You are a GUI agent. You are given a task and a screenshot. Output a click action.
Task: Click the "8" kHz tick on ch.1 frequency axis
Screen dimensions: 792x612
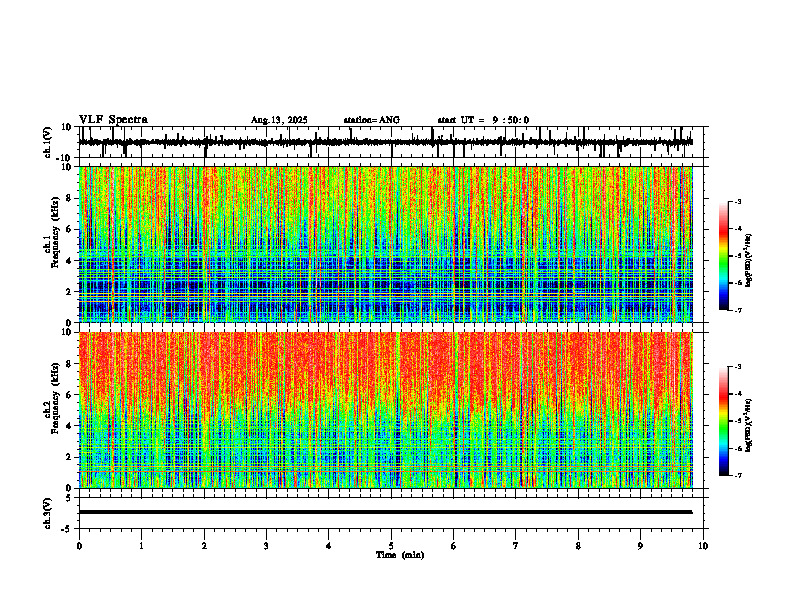coord(69,198)
